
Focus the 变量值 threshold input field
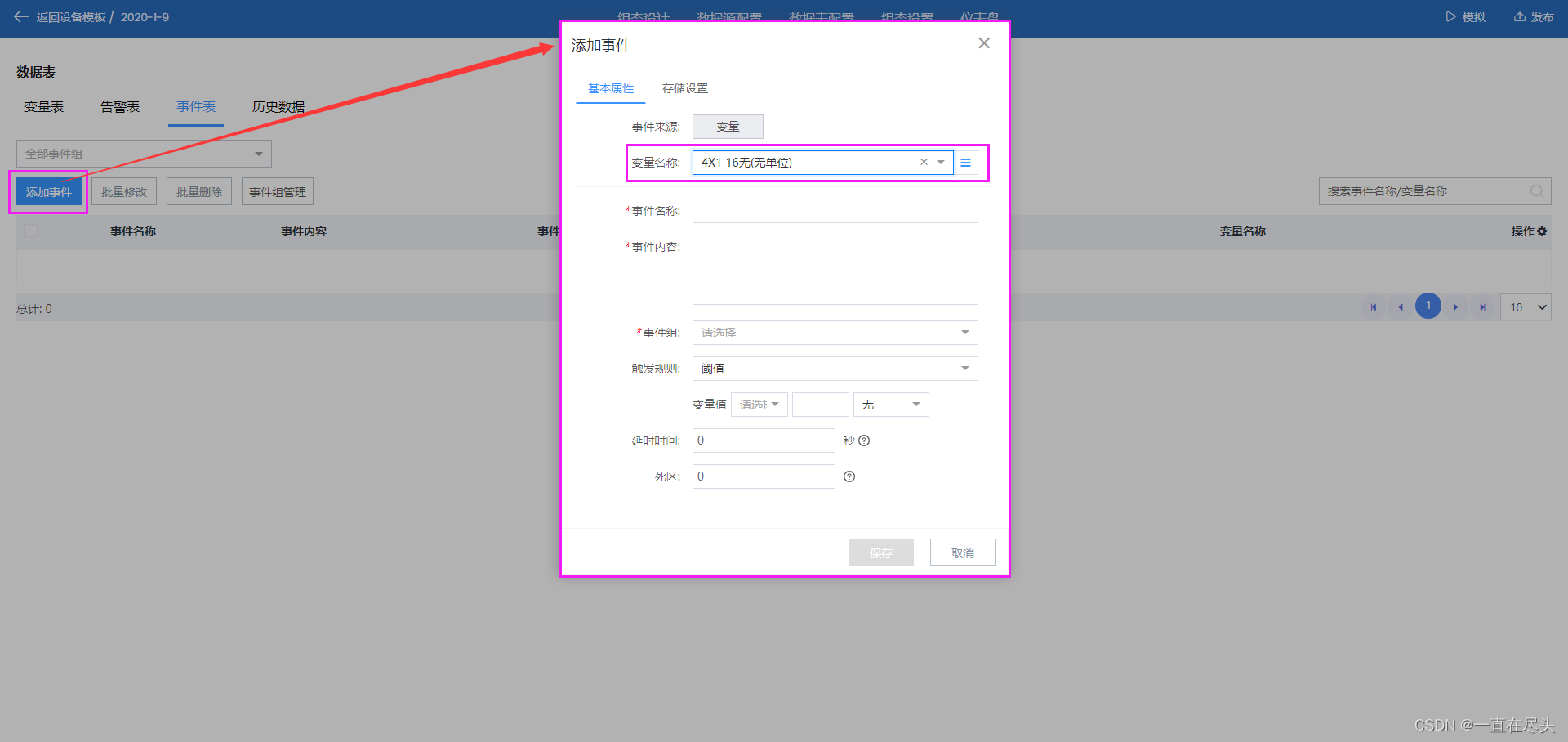tap(821, 405)
